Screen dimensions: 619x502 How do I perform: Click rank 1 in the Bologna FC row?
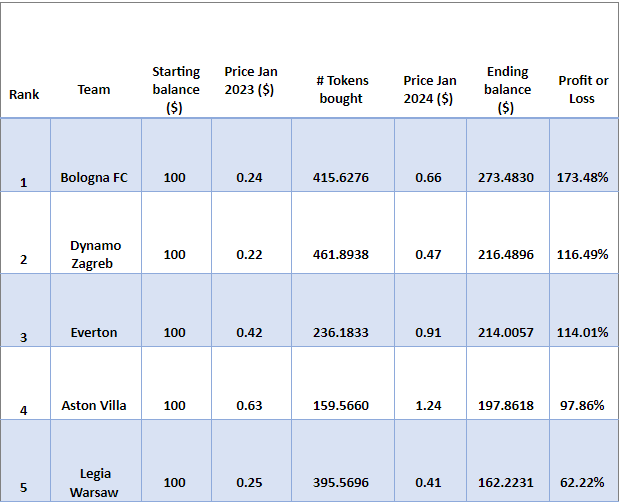tap(24, 183)
